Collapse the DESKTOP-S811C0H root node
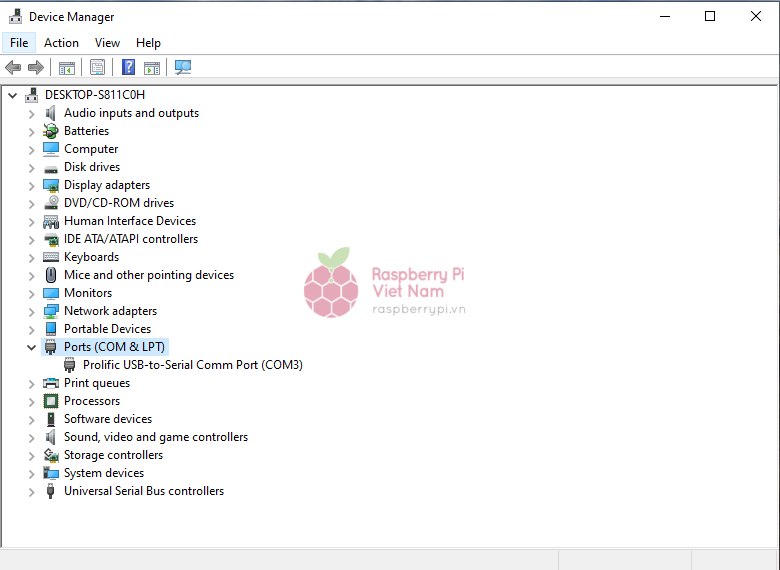This screenshot has width=780, height=570. (12, 95)
